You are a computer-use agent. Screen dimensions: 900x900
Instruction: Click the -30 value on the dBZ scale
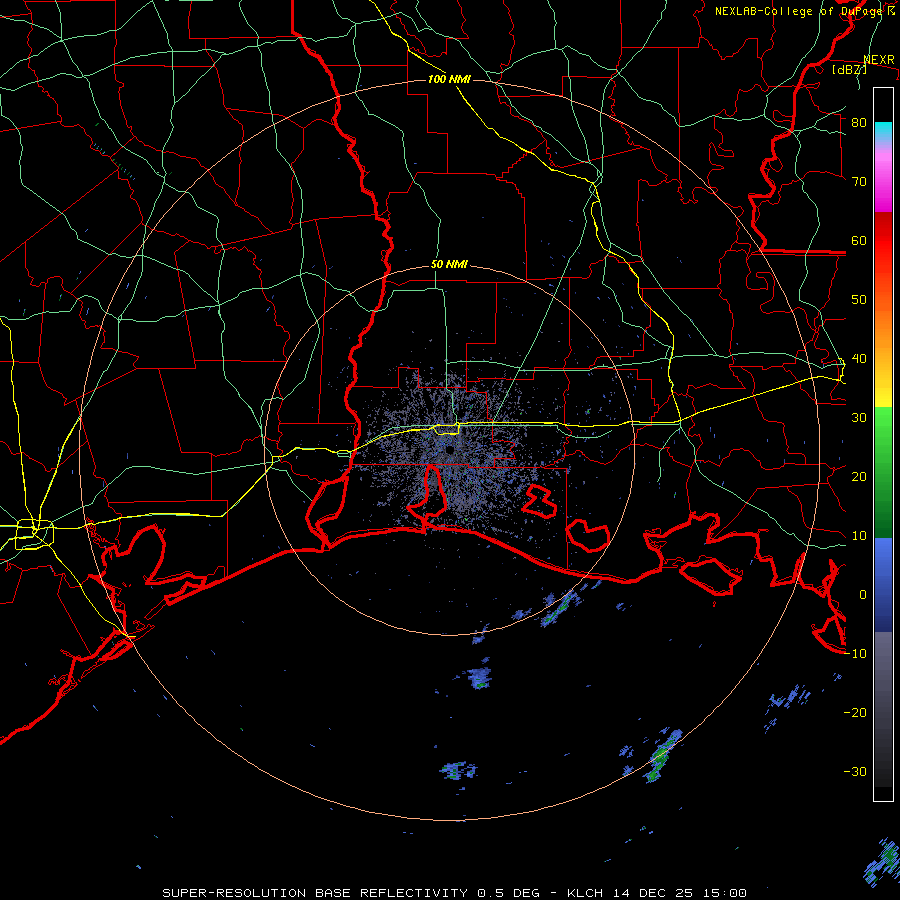point(855,772)
